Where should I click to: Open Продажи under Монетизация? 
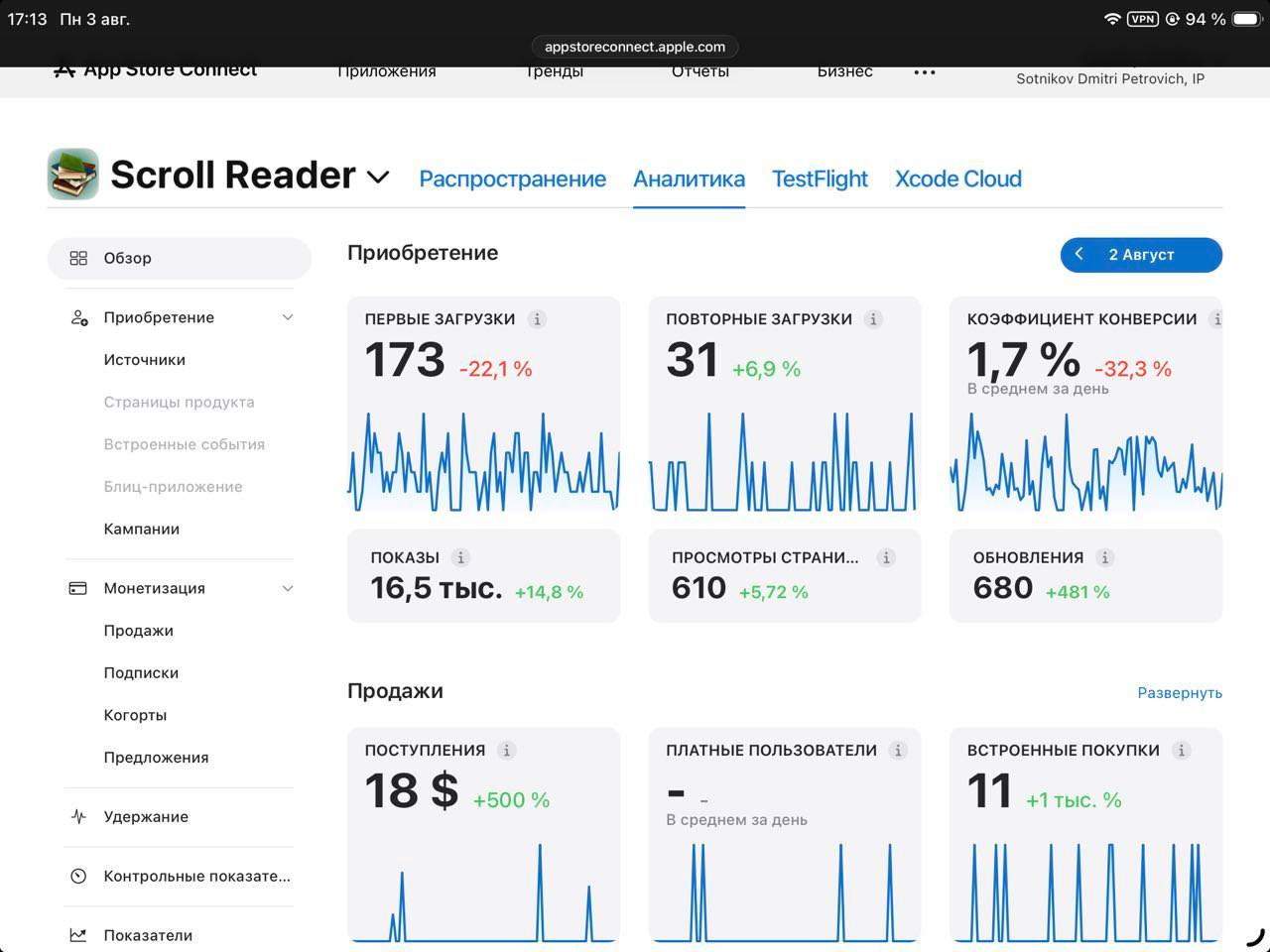[139, 631]
